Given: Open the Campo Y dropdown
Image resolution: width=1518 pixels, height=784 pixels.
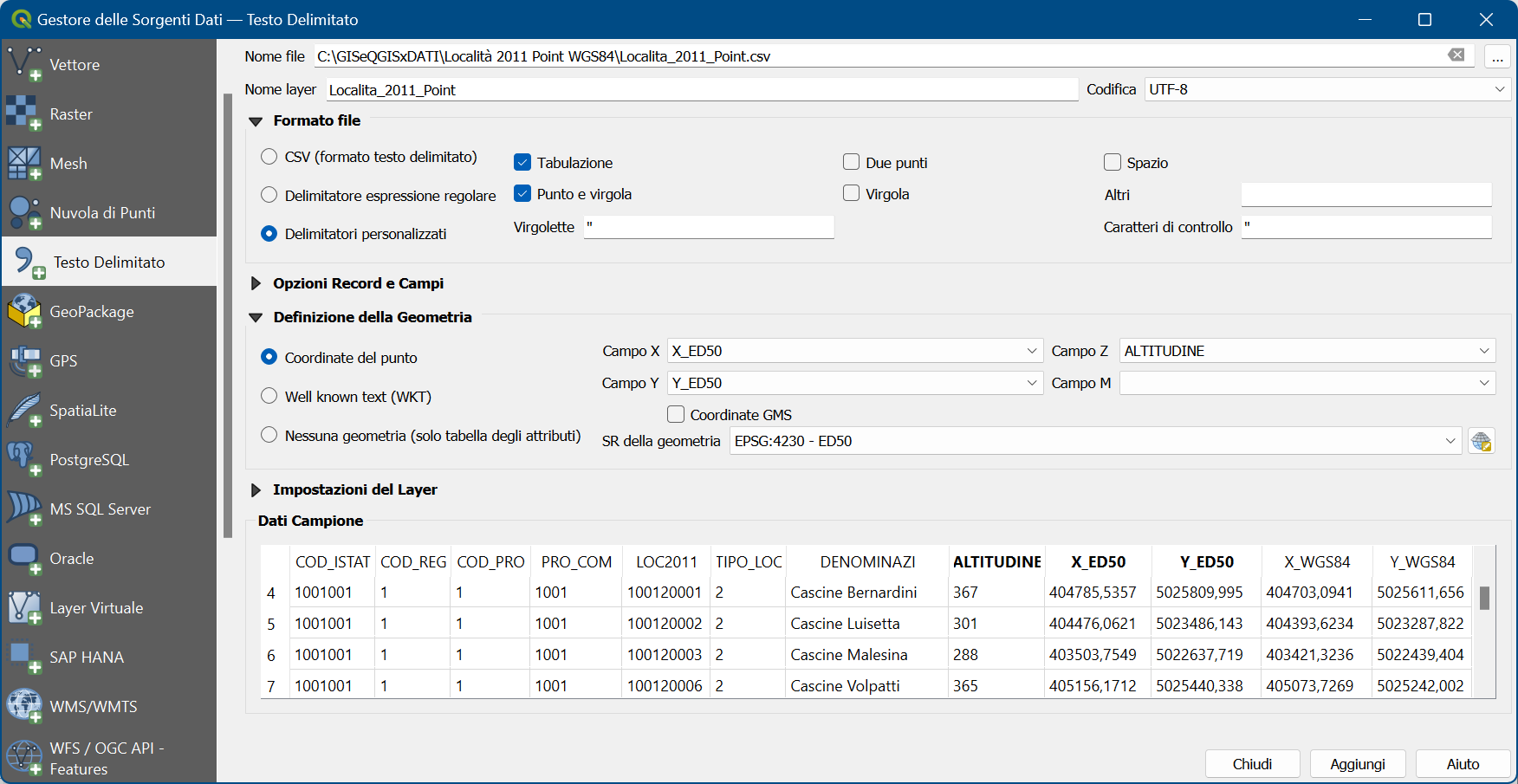Looking at the screenshot, I should [x=855, y=383].
